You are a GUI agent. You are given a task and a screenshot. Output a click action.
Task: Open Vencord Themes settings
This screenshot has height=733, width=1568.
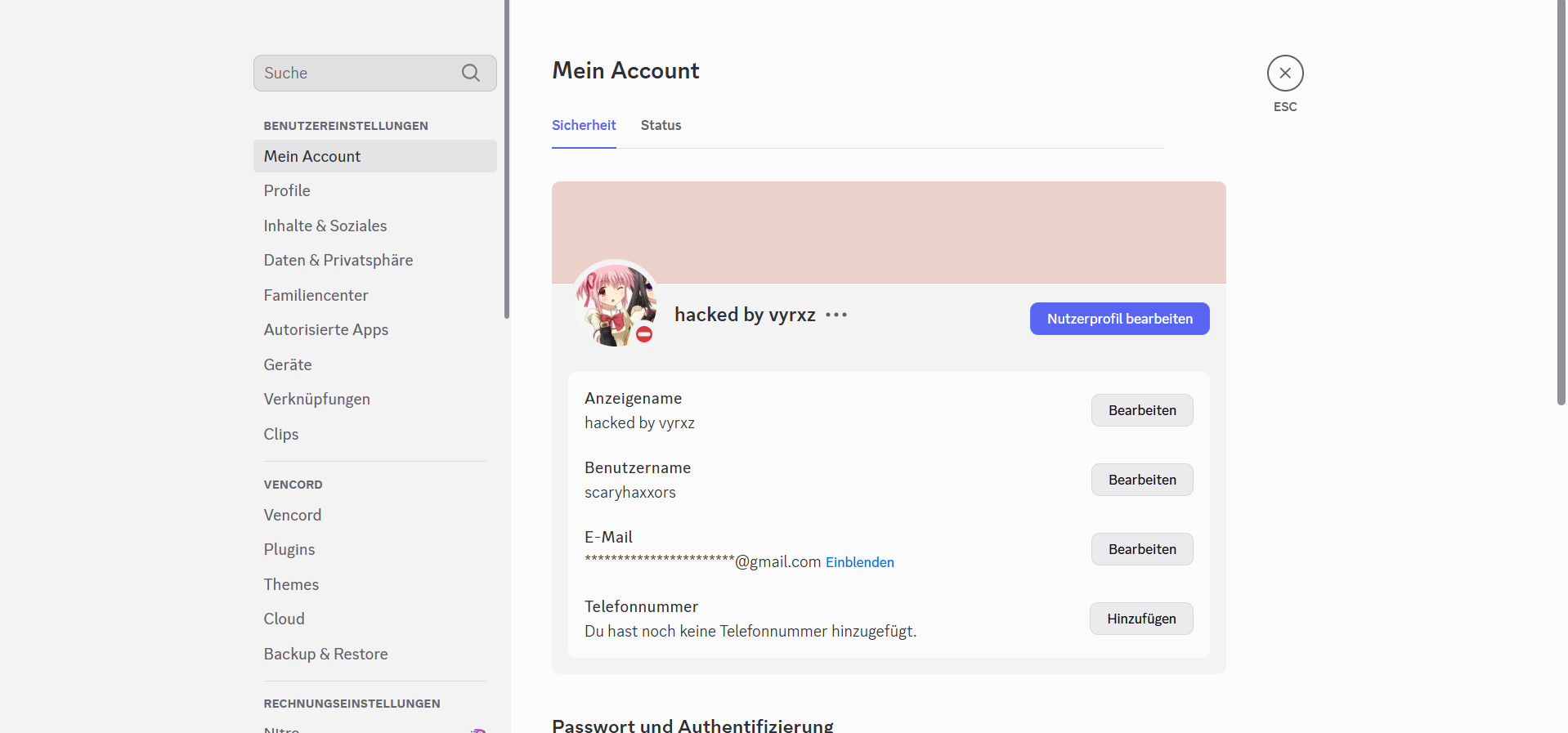291,584
